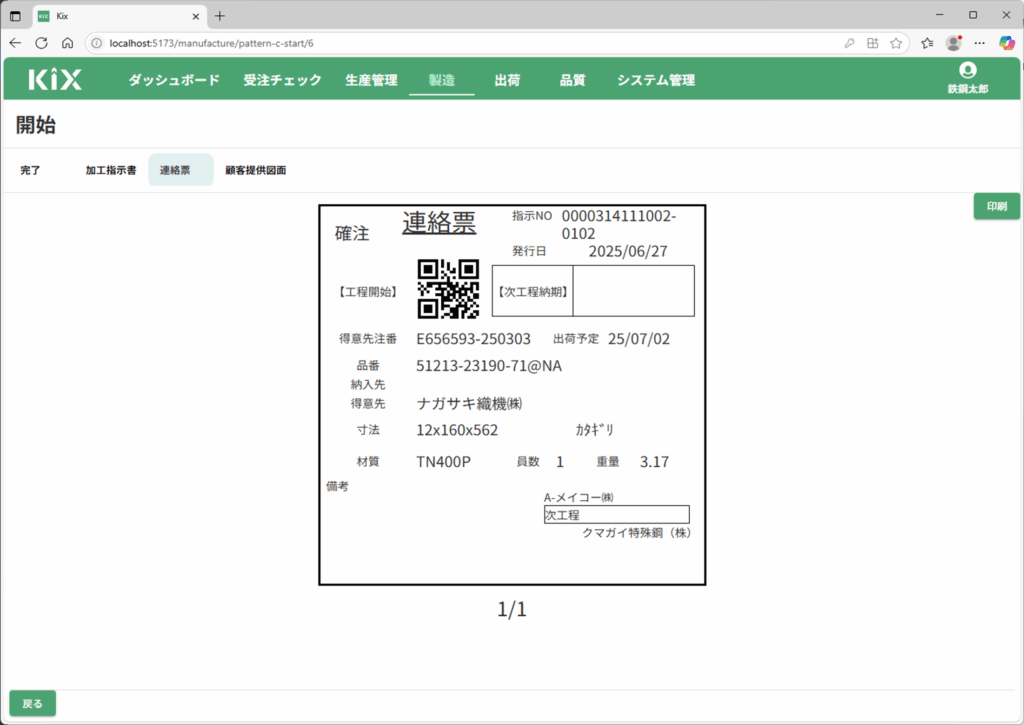This screenshot has width=1024, height=725.
Task: Click instruction number 0000314111002-0102
Action: pos(619,225)
